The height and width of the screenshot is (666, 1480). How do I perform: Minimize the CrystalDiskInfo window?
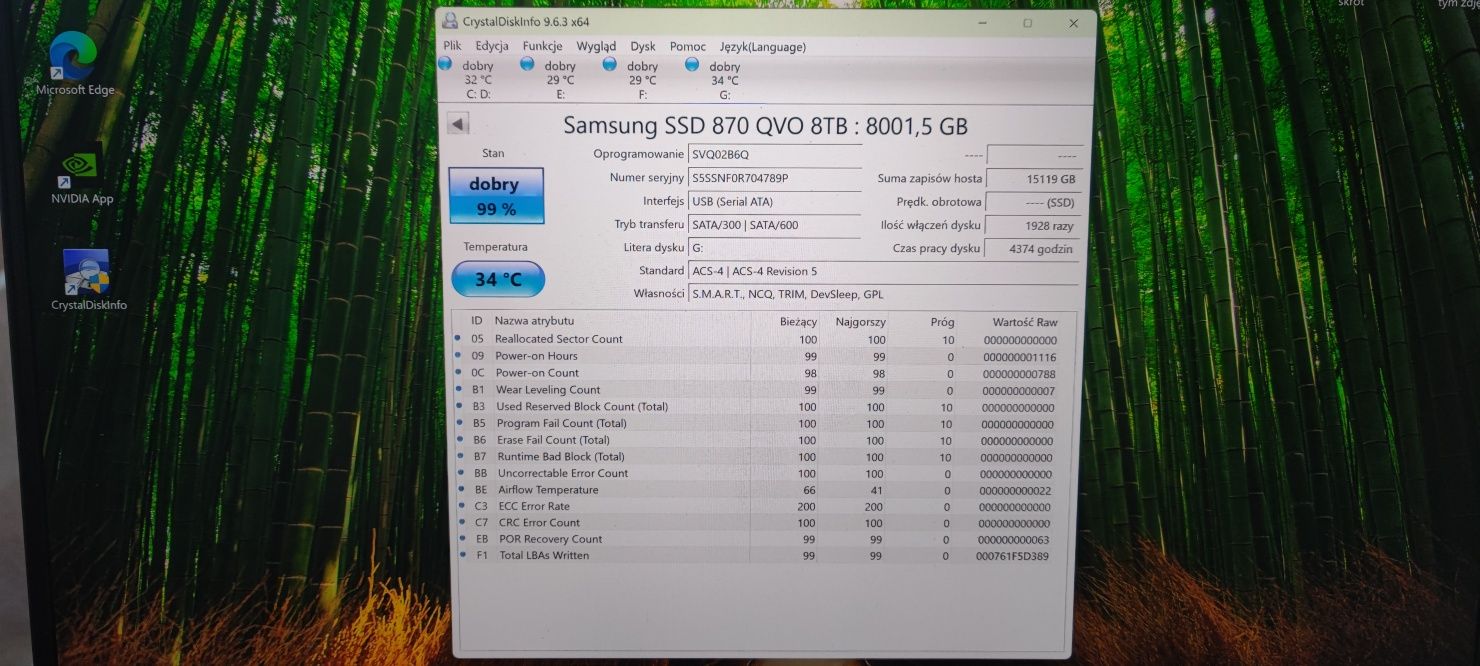click(981, 22)
